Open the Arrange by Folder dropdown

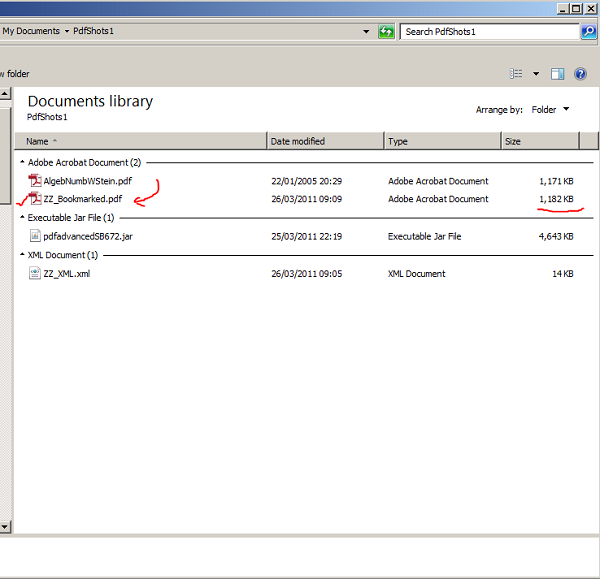[550, 109]
